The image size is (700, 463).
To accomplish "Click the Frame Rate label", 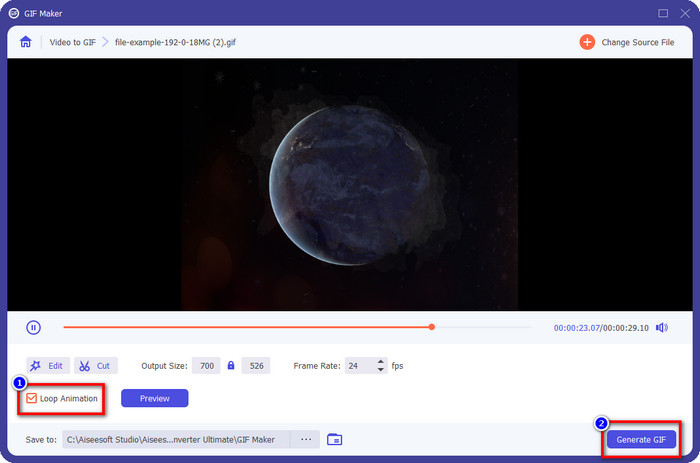I will (317, 366).
